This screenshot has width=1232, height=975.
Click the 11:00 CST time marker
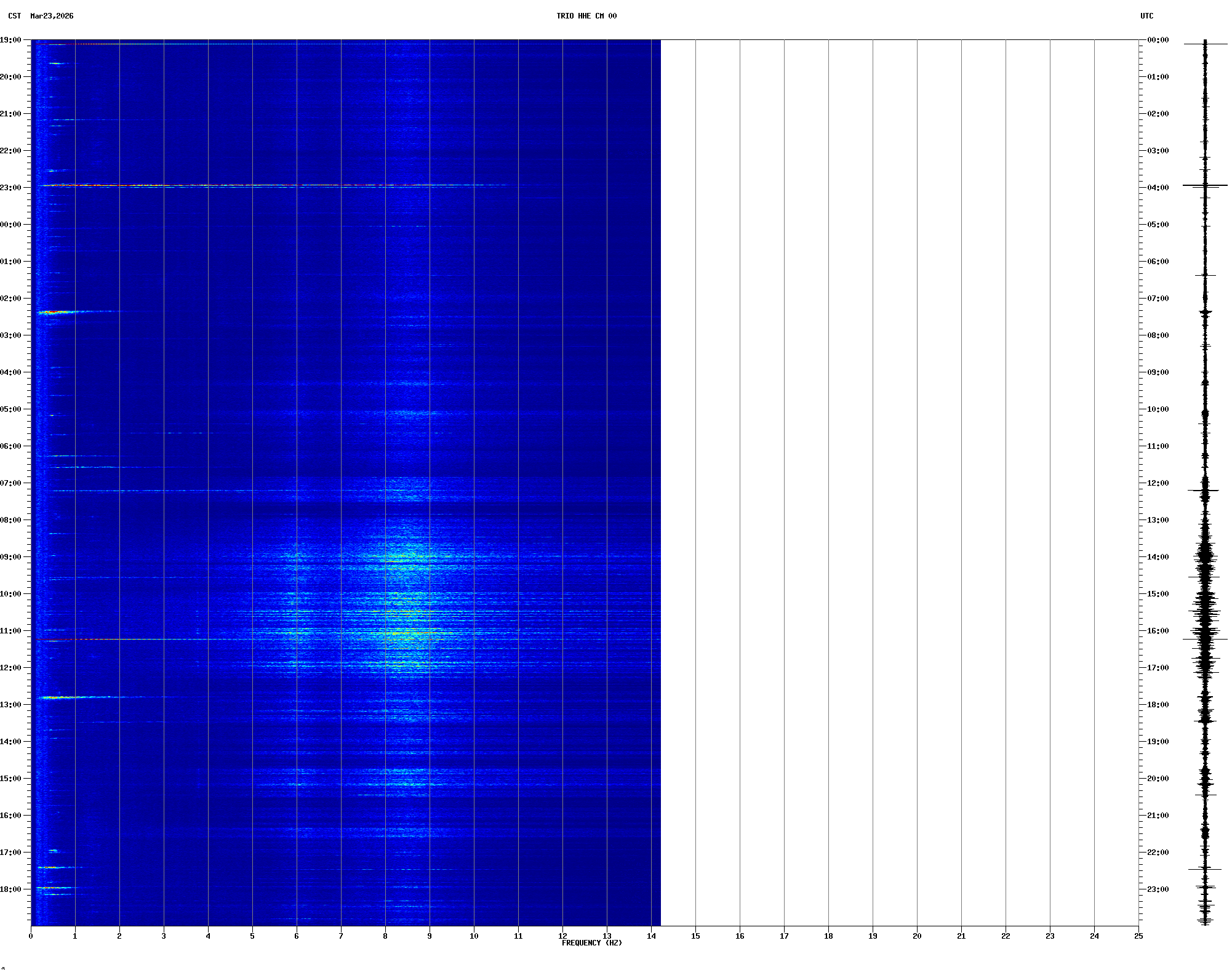(11, 631)
